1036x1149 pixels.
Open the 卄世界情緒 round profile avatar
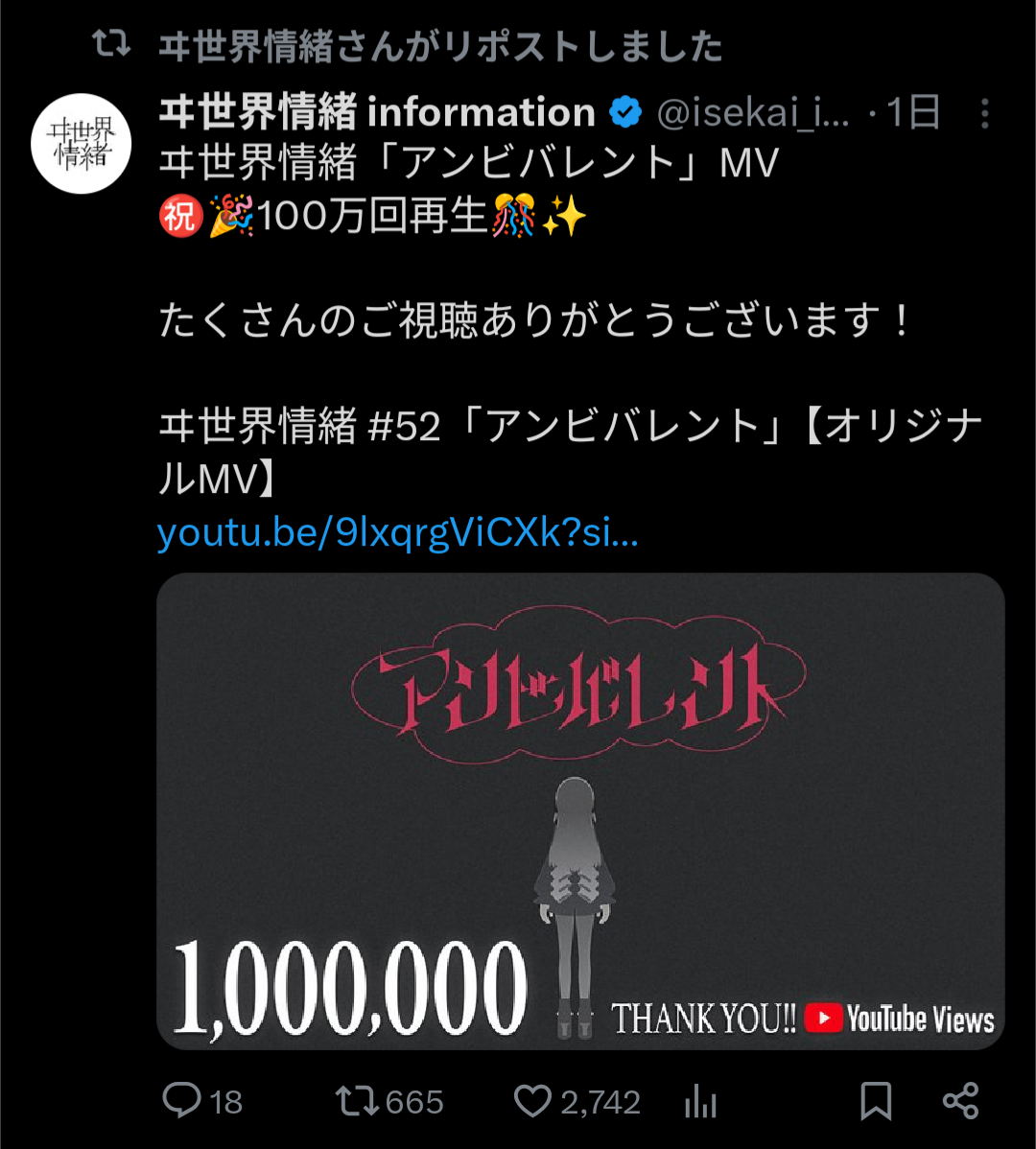click(x=81, y=144)
